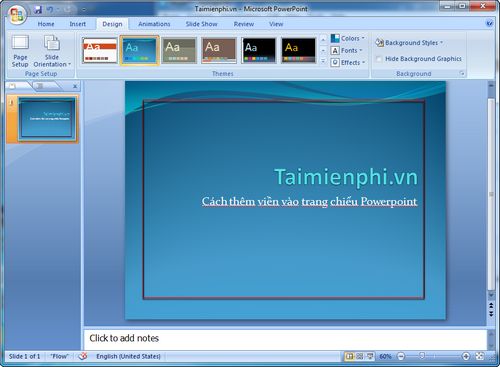Open the theme Colors dropdown
This screenshot has width=500, height=367.
point(348,38)
